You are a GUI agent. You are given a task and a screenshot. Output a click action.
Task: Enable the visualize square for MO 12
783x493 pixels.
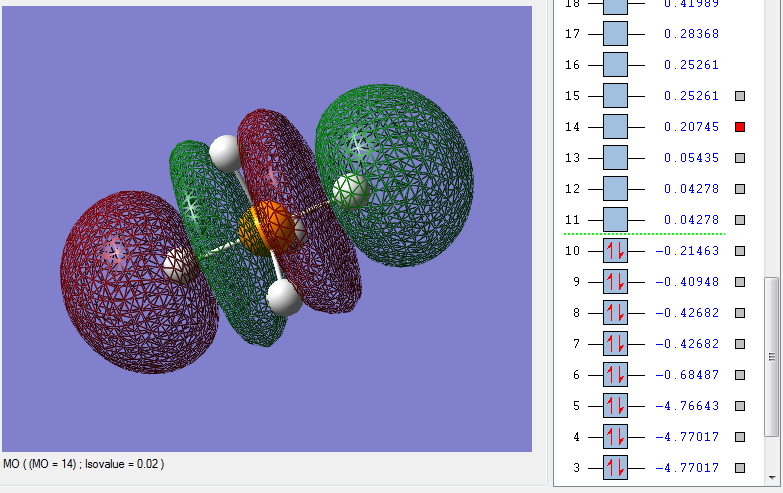pyautogui.click(x=740, y=189)
